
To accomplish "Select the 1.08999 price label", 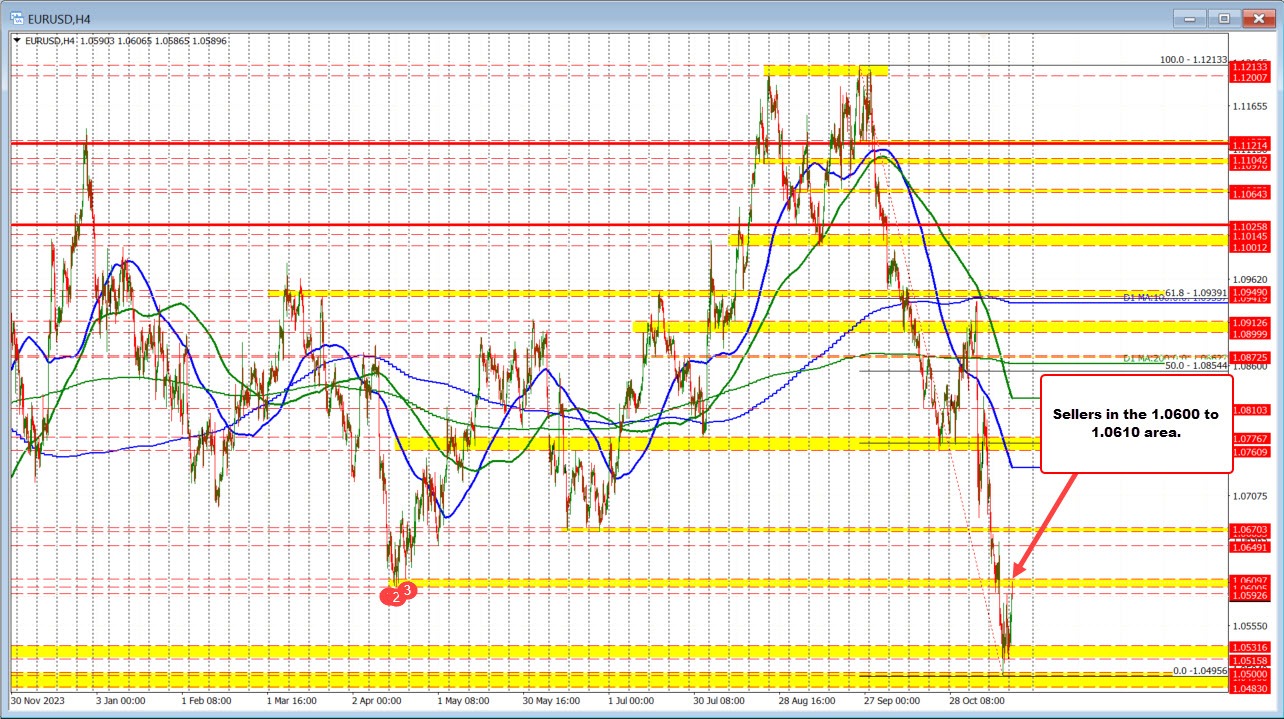I will [x=1250, y=333].
